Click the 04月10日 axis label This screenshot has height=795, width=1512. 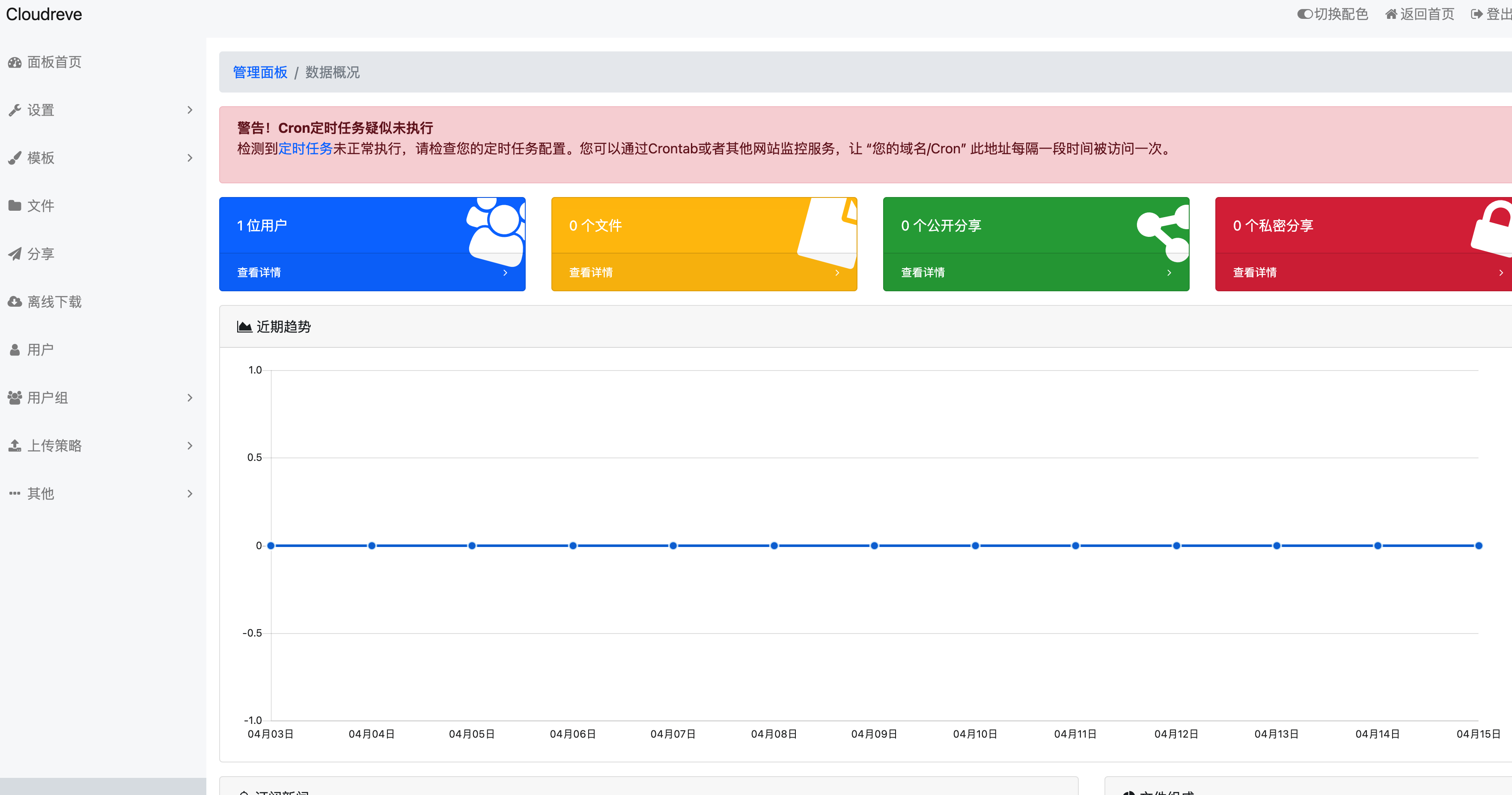(975, 734)
